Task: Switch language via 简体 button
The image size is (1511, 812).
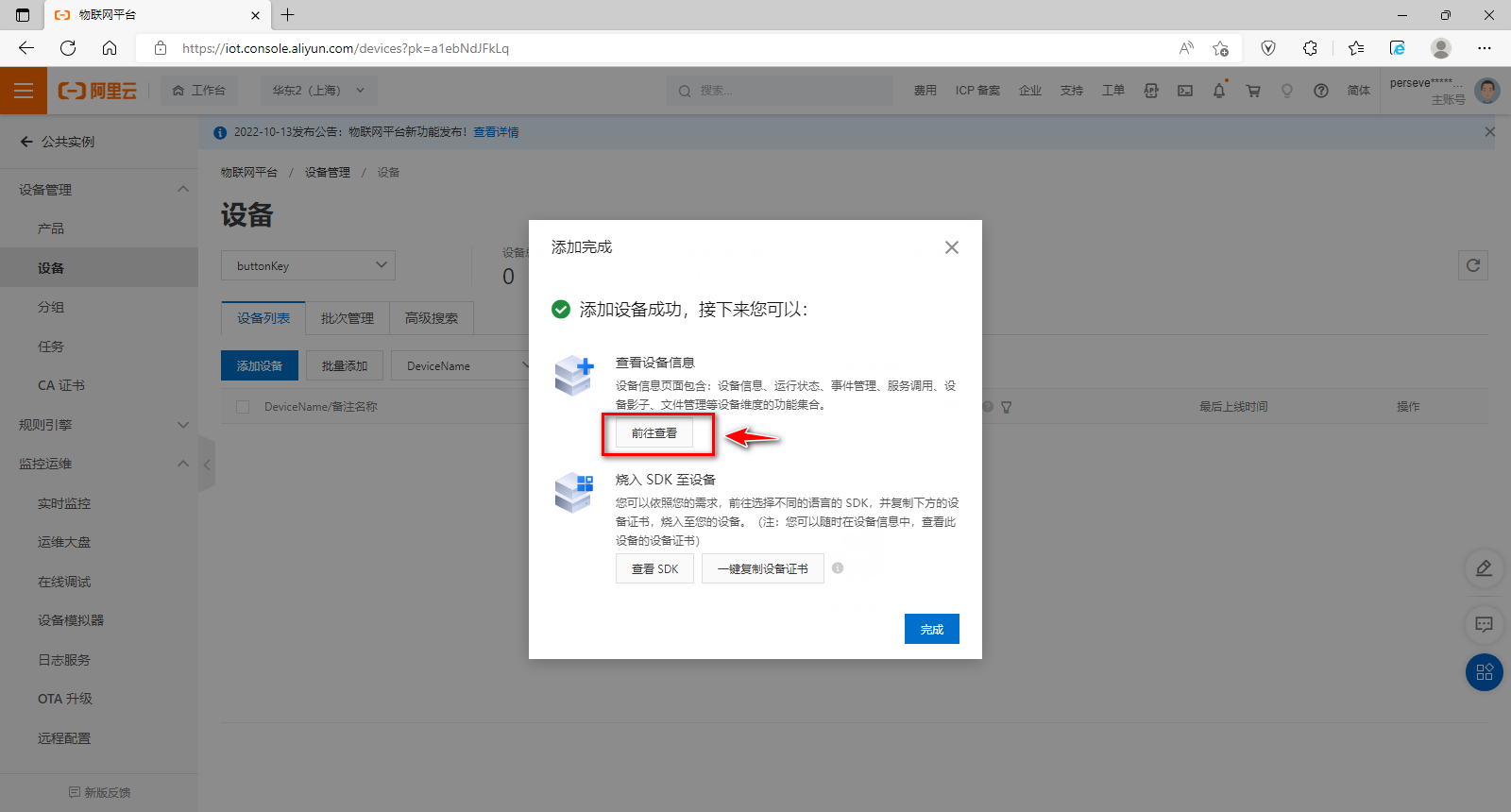Action: (x=1359, y=91)
